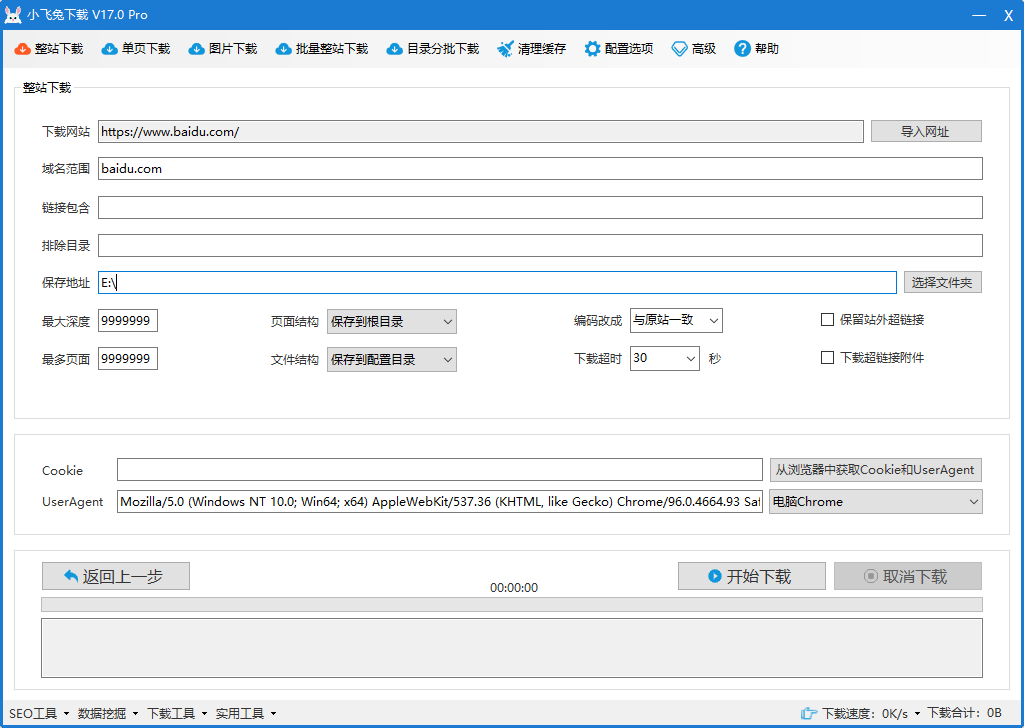This screenshot has width=1024, height=728.
Task: Click the download progress bar
Action: (x=511, y=605)
